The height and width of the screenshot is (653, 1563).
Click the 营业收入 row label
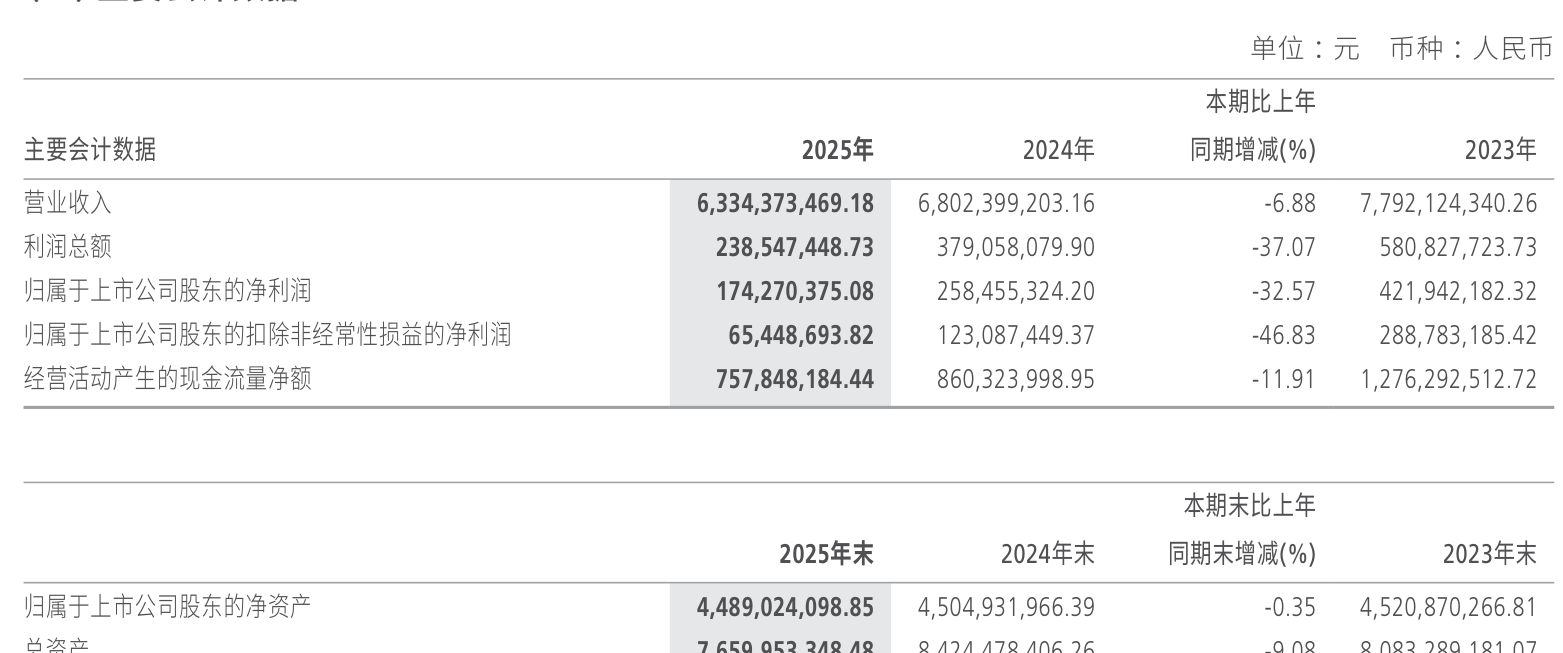coord(68,203)
